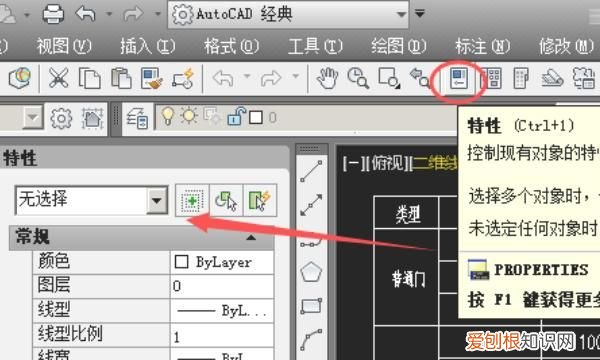The height and width of the screenshot is (360, 600).
Task: Open the Layer Properties Manager icon
Action: (x=137, y=118)
